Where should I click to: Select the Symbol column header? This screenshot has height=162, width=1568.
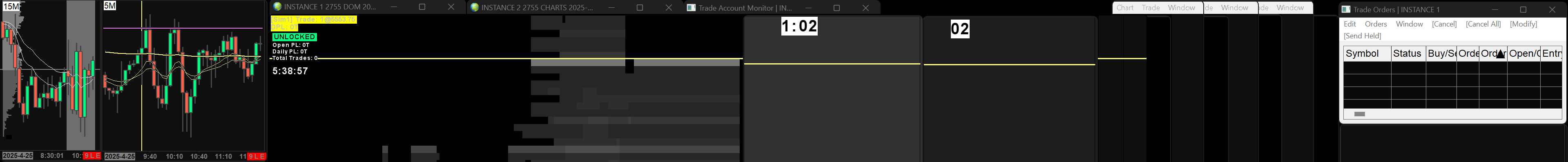pyautogui.click(x=1367, y=53)
